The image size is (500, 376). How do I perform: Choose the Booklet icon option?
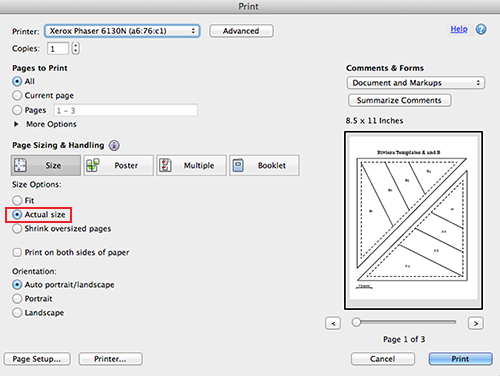tap(238, 165)
